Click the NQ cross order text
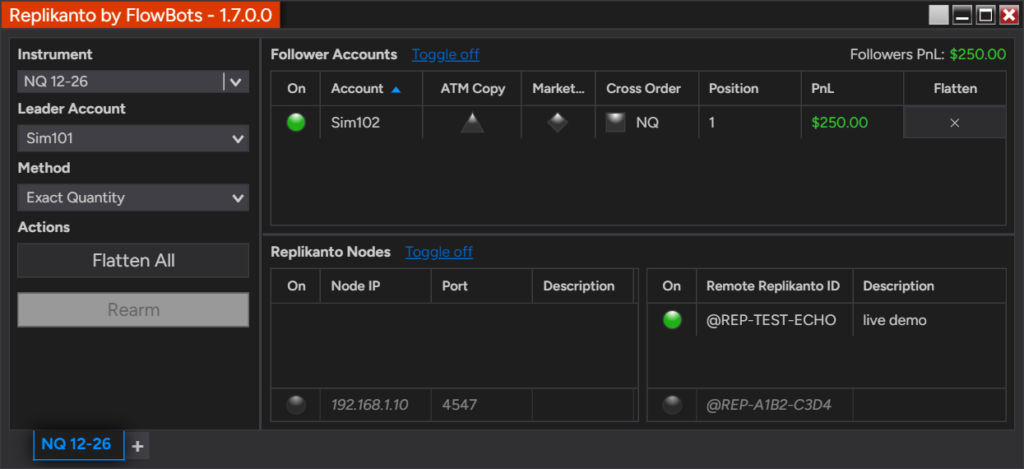Image resolution: width=1024 pixels, height=469 pixels. [647, 123]
